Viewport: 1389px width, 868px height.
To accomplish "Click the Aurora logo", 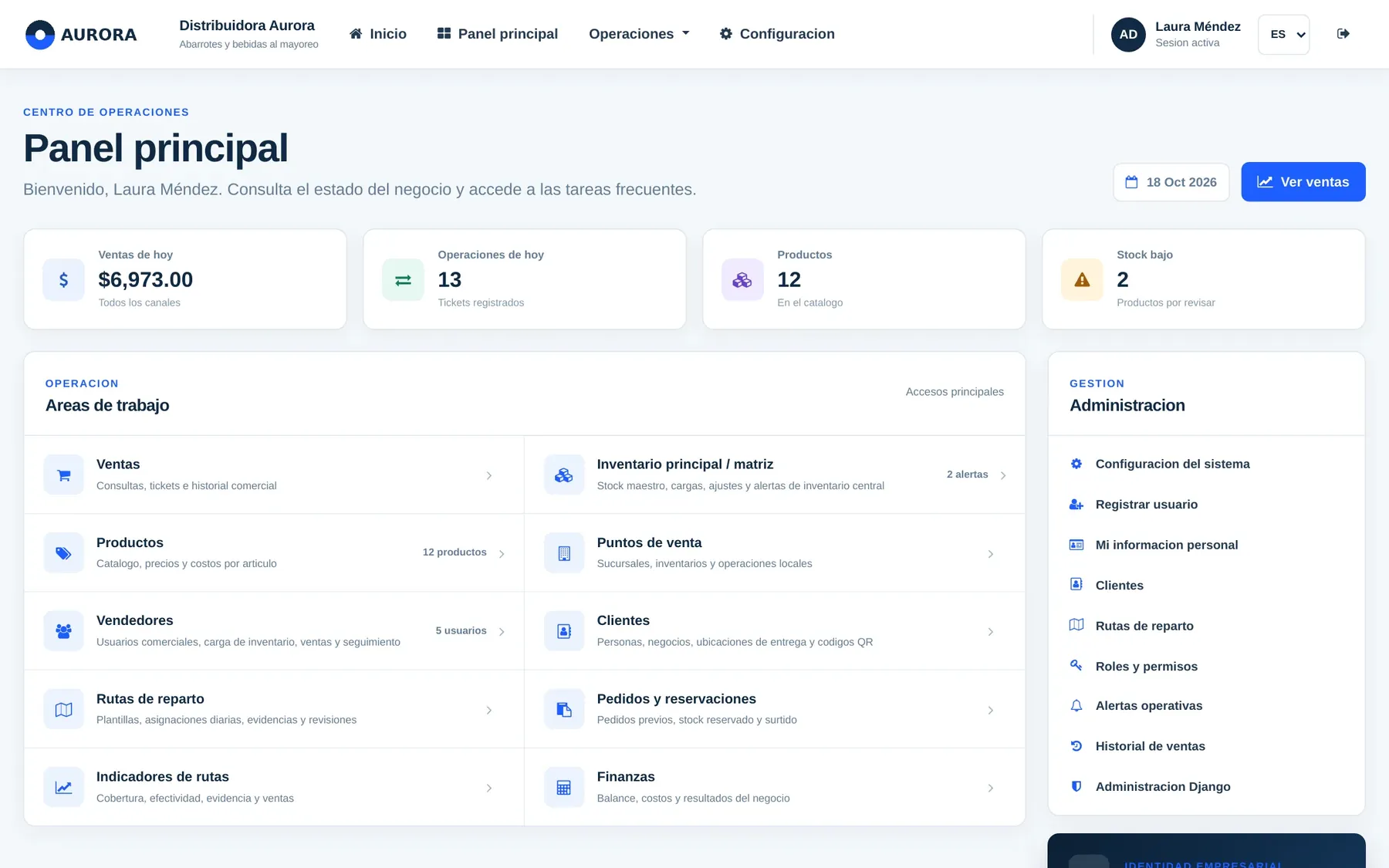I will [x=81, y=35].
